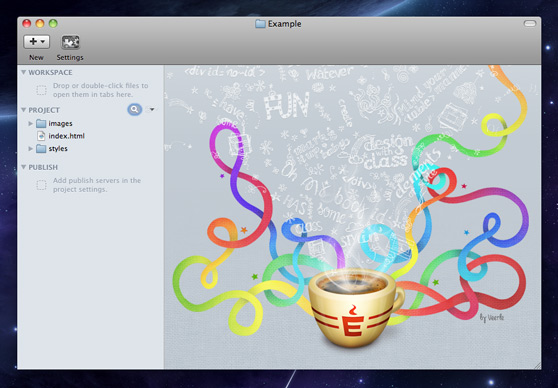Select the index.html file name

tap(67, 136)
